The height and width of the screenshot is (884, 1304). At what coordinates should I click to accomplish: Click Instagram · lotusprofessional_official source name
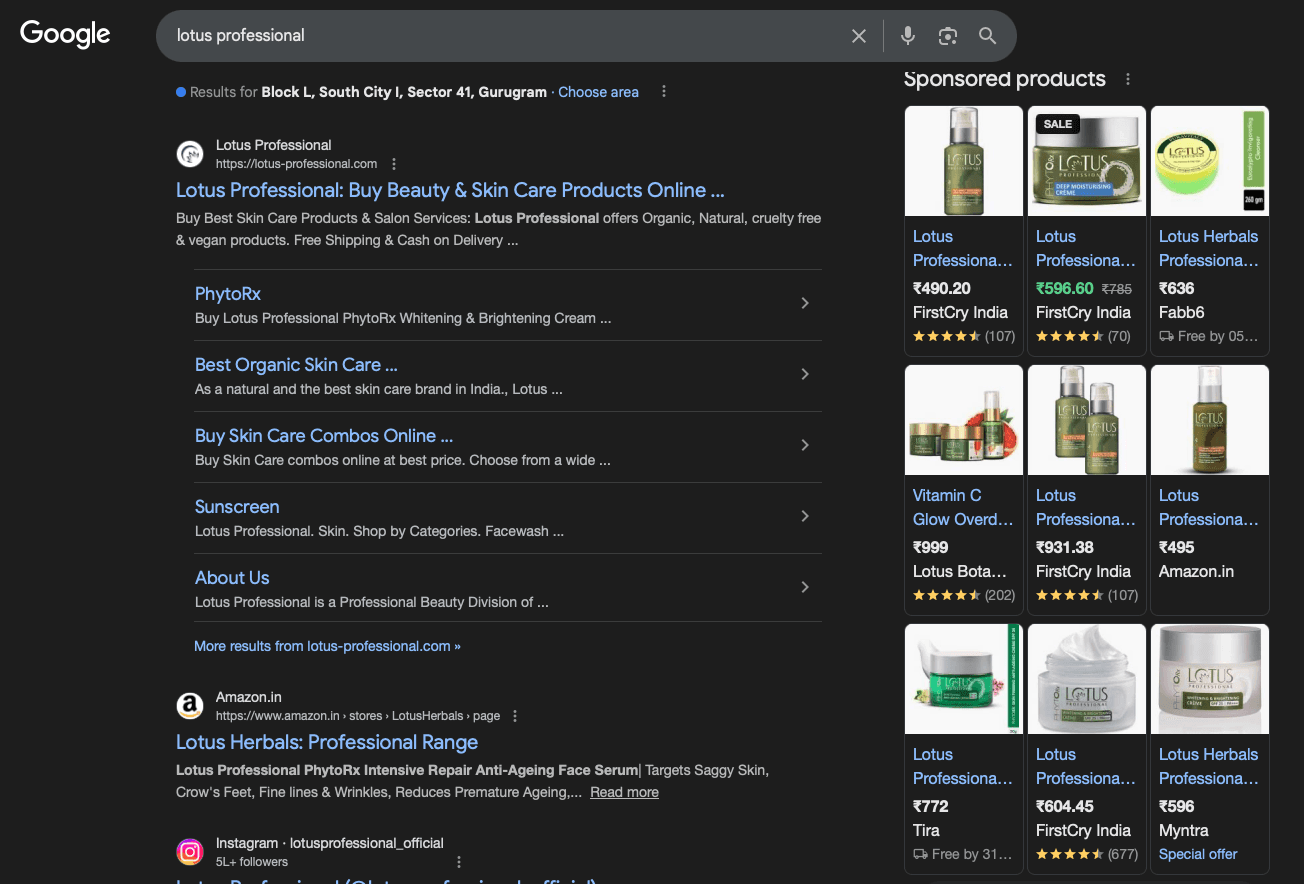pyautogui.click(x=330, y=843)
